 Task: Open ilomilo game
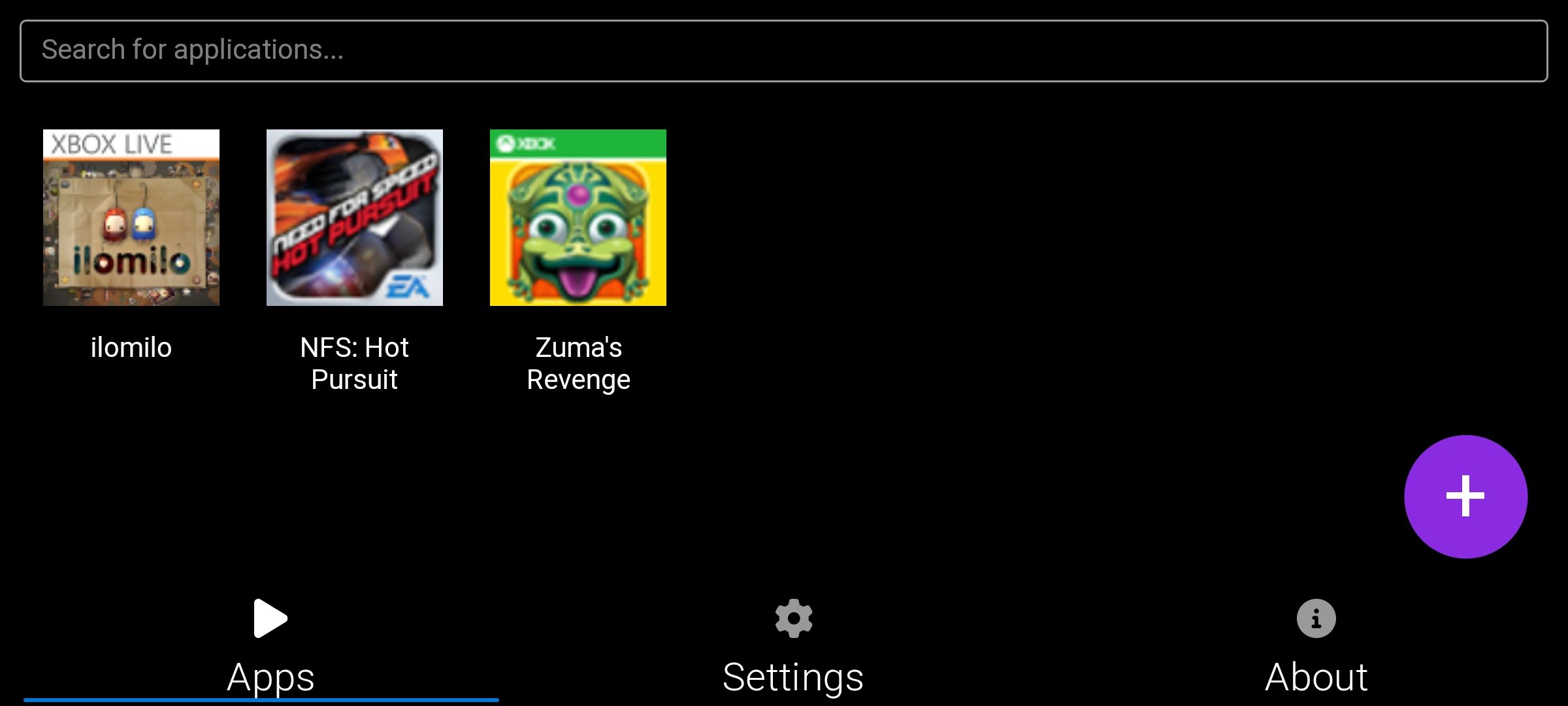[x=130, y=217]
